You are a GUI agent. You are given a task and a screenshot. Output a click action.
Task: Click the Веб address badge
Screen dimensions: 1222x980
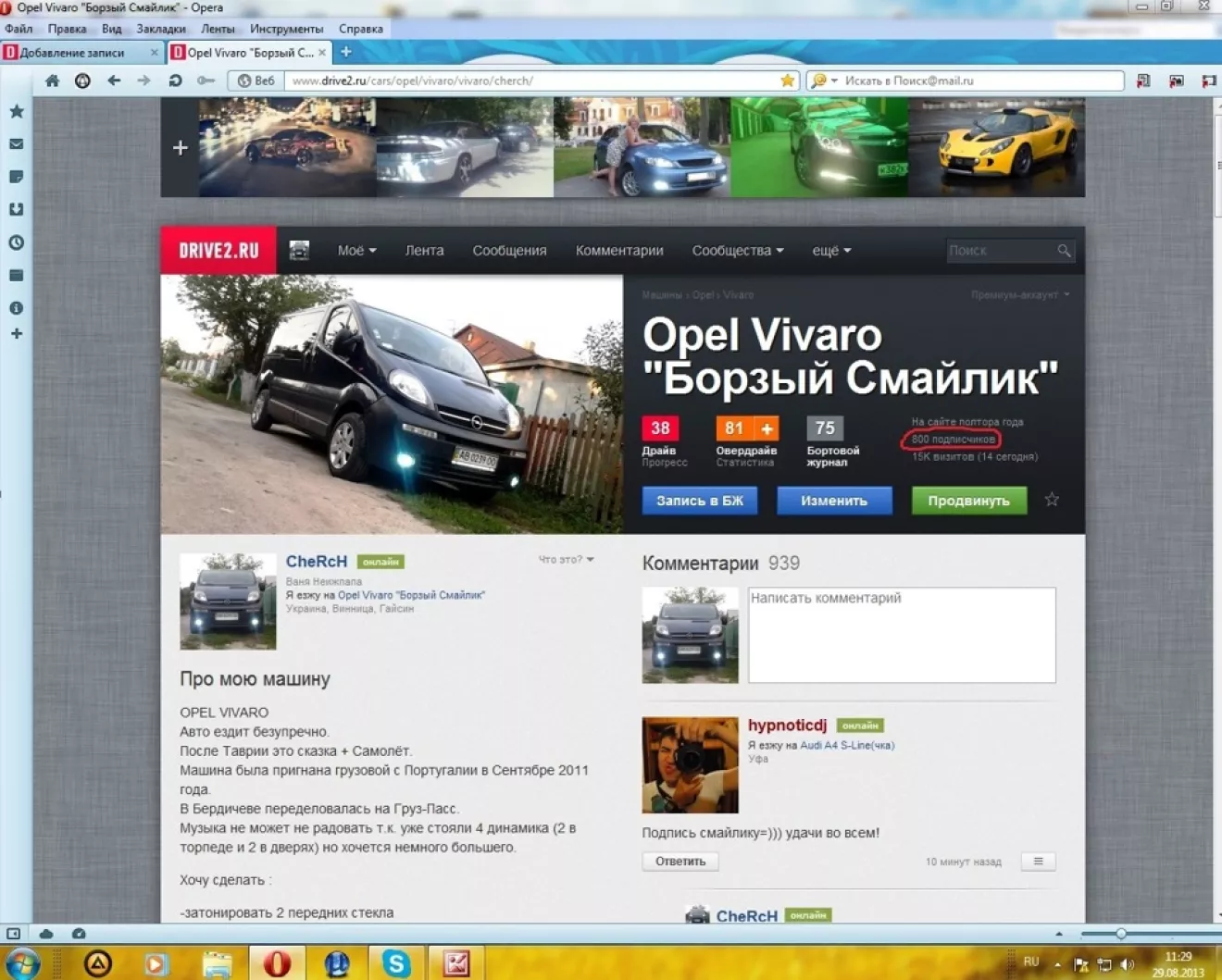click(x=256, y=81)
